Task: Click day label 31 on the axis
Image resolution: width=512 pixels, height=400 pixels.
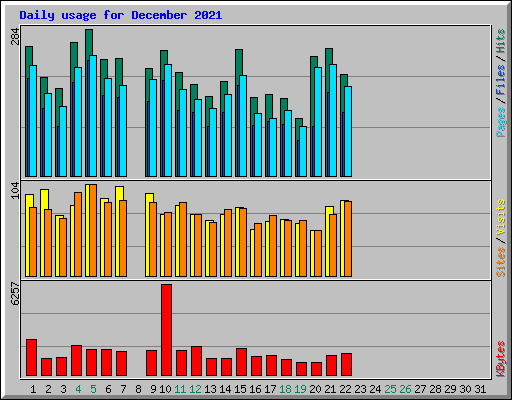Action: pyautogui.click(x=480, y=389)
